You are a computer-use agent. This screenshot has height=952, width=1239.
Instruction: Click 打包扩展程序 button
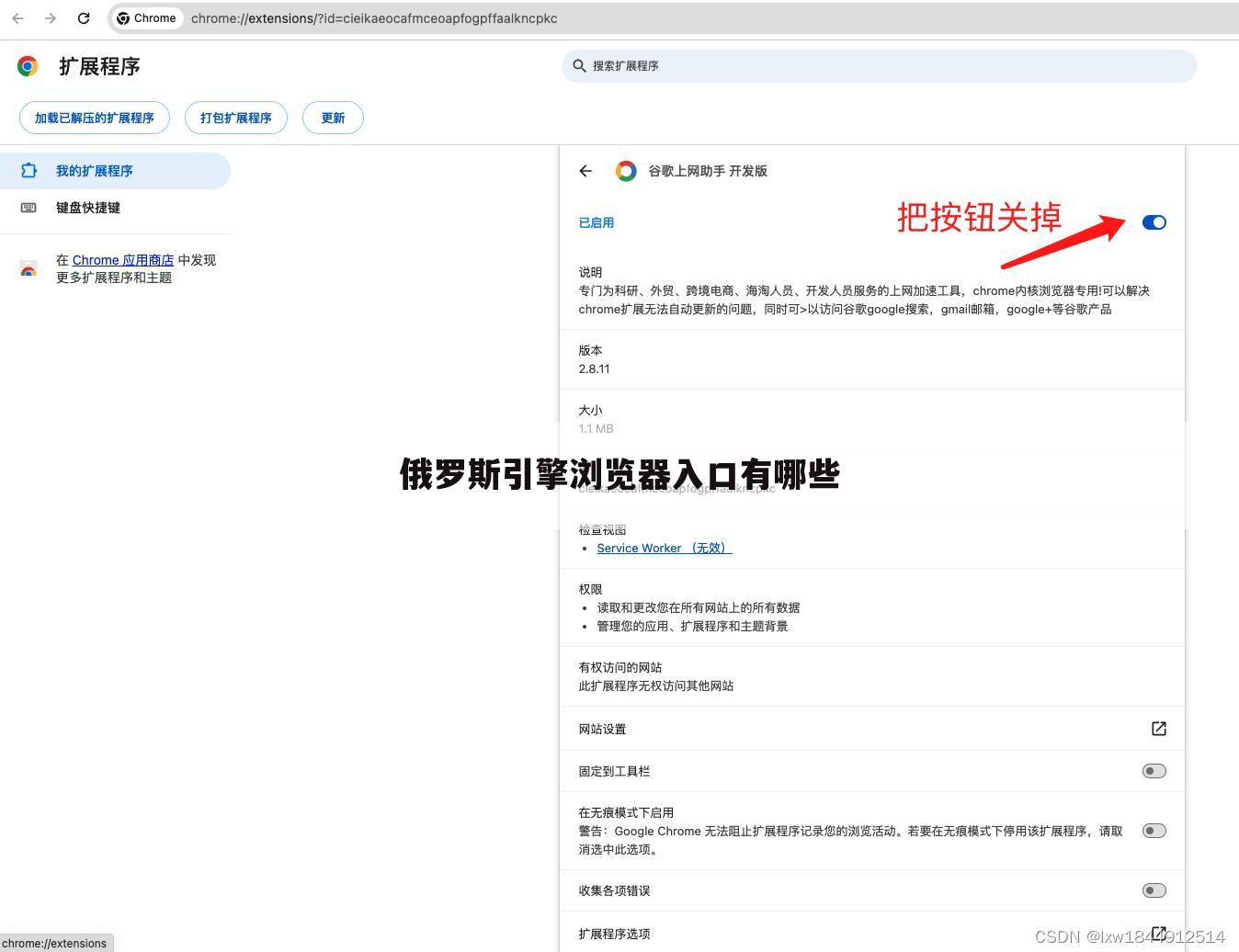pyautogui.click(x=236, y=118)
